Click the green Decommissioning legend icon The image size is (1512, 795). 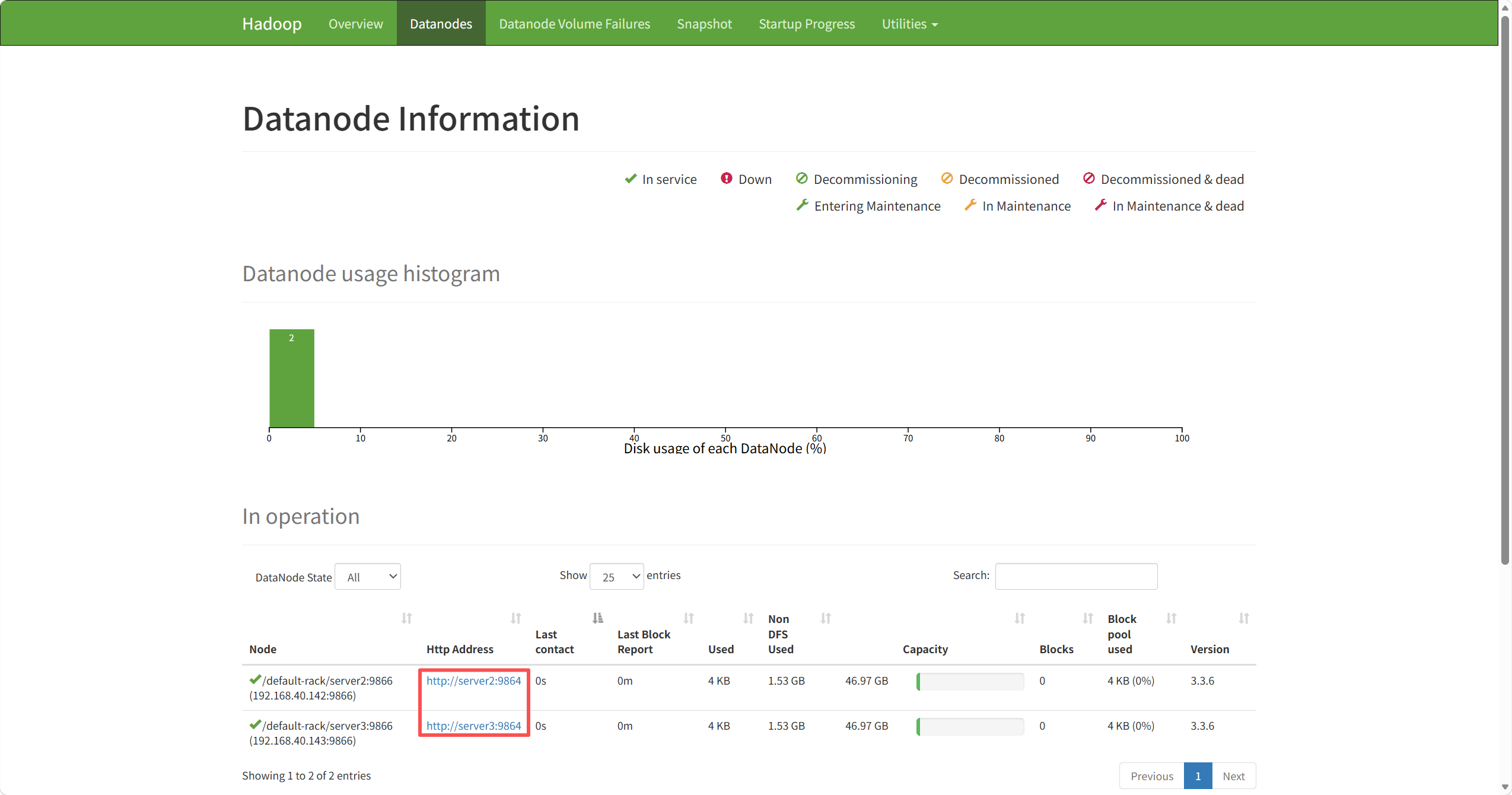[x=801, y=178]
